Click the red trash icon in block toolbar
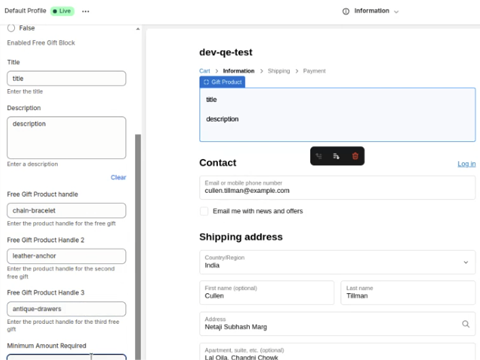480x360 pixels. click(x=355, y=156)
